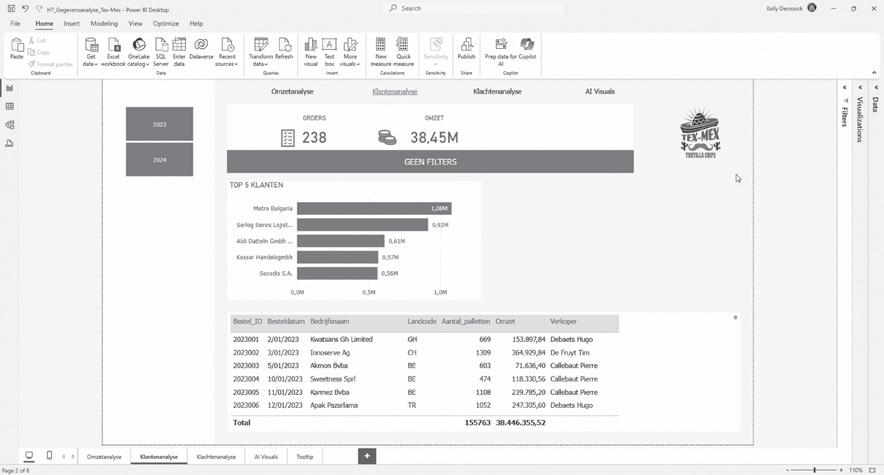
Task: Select the desktop layout icon
Action: coord(29,455)
